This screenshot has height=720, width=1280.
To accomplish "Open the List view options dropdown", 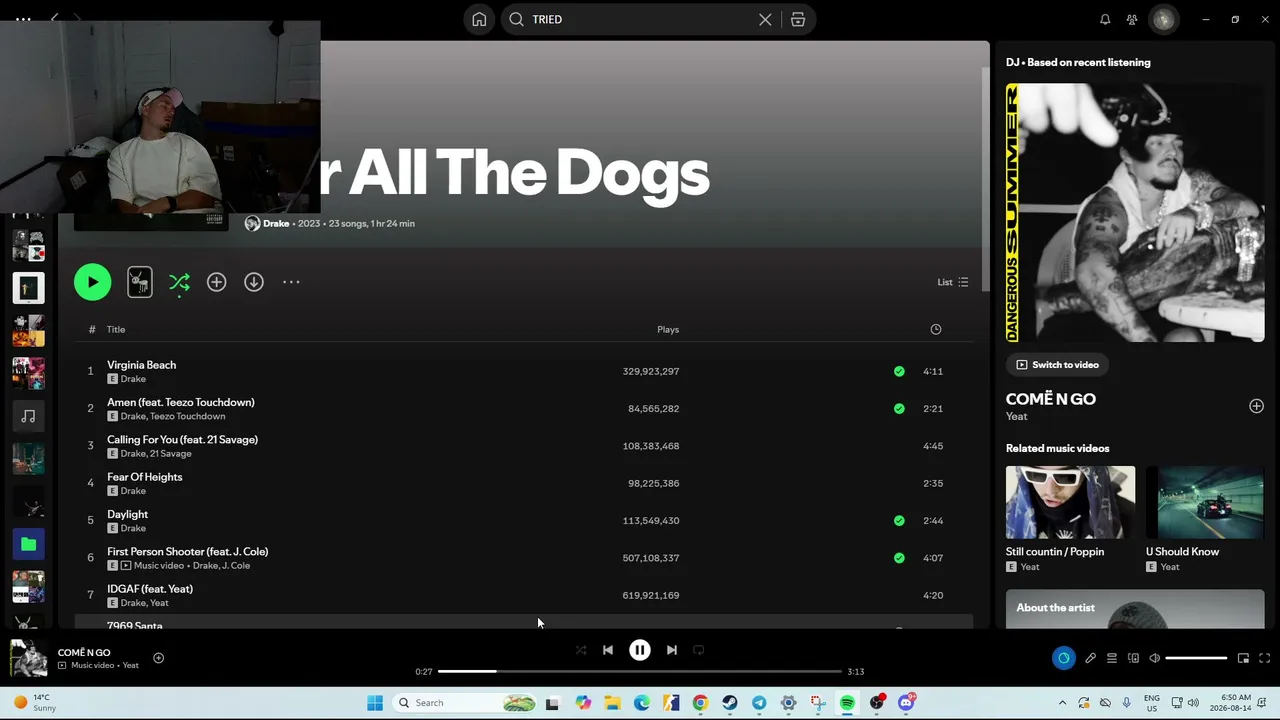I will [952, 282].
